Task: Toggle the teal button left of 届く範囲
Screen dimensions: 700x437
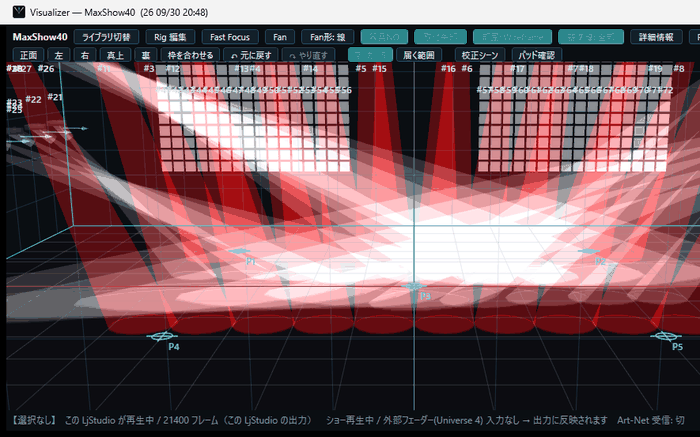Action: [x=370, y=55]
